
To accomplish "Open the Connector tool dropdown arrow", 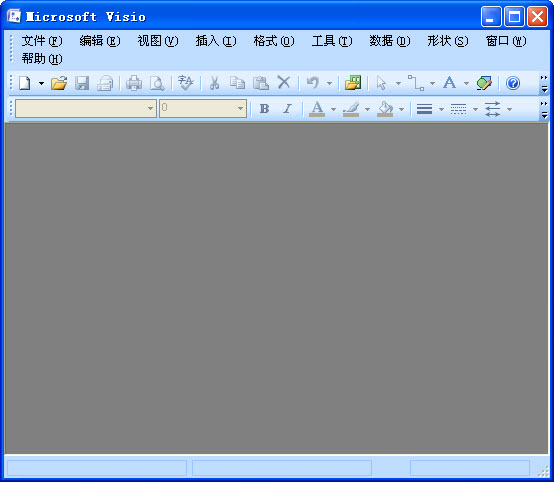I will (432, 84).
